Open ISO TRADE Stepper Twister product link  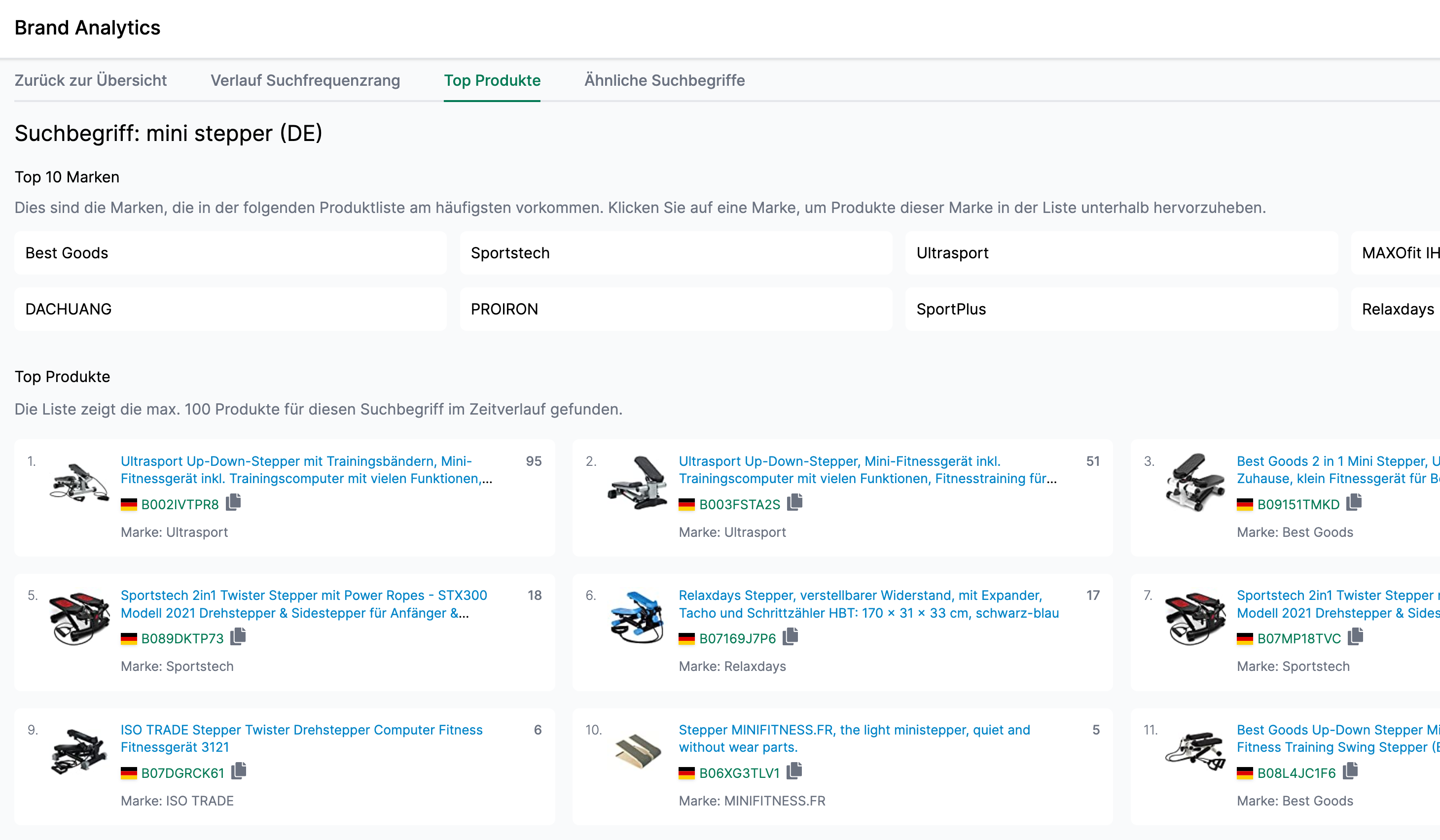pos(301,738)
